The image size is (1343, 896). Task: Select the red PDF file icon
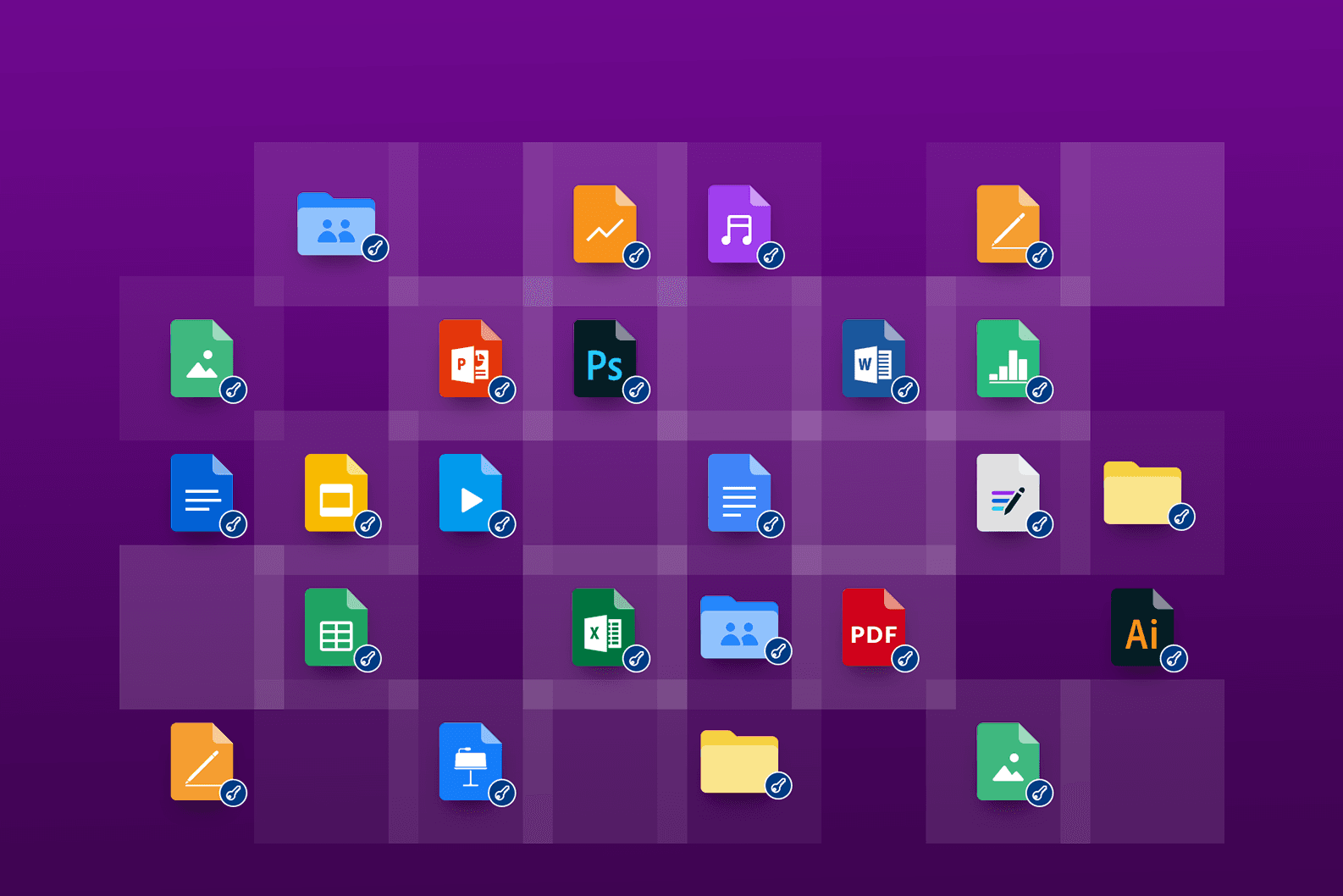(873, 627)
